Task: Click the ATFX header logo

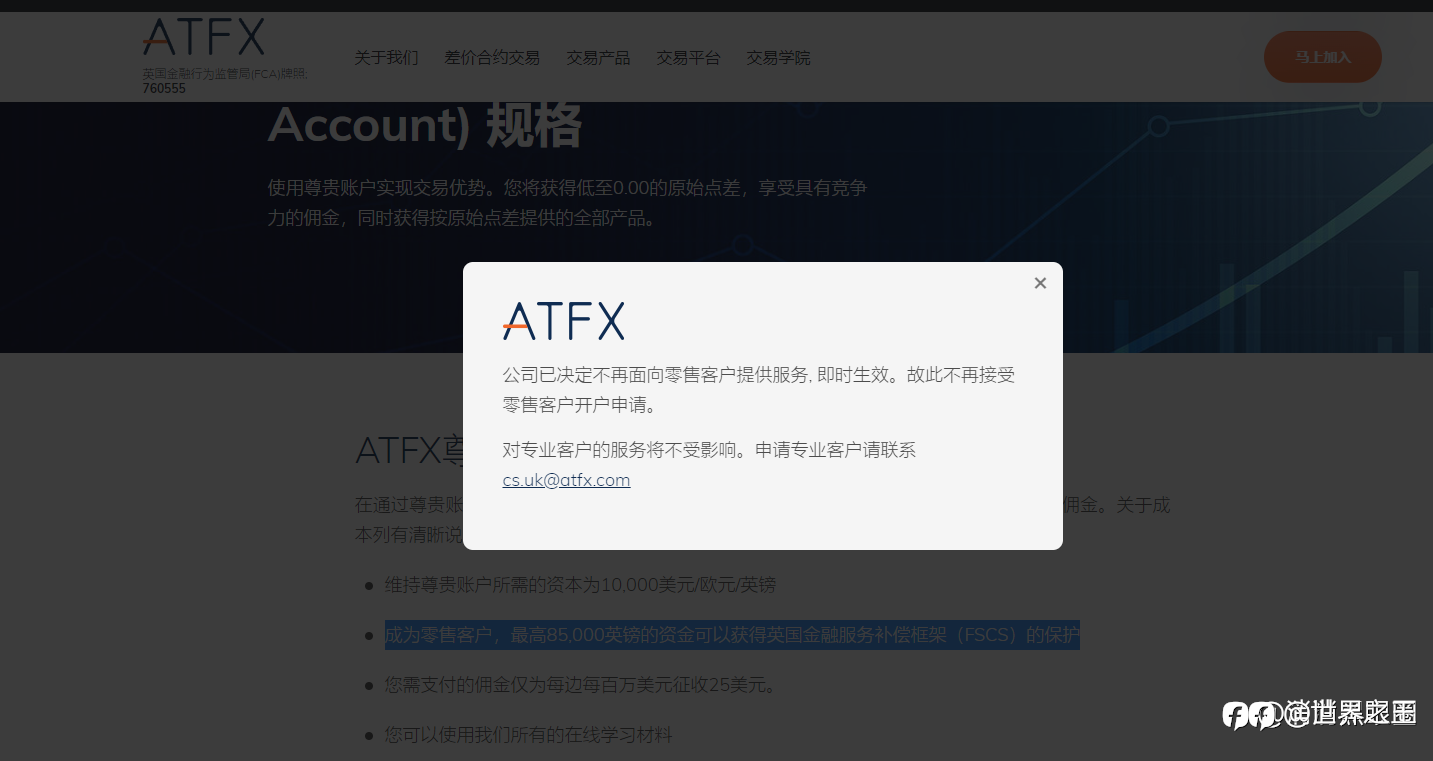Action: pos(204,37)
